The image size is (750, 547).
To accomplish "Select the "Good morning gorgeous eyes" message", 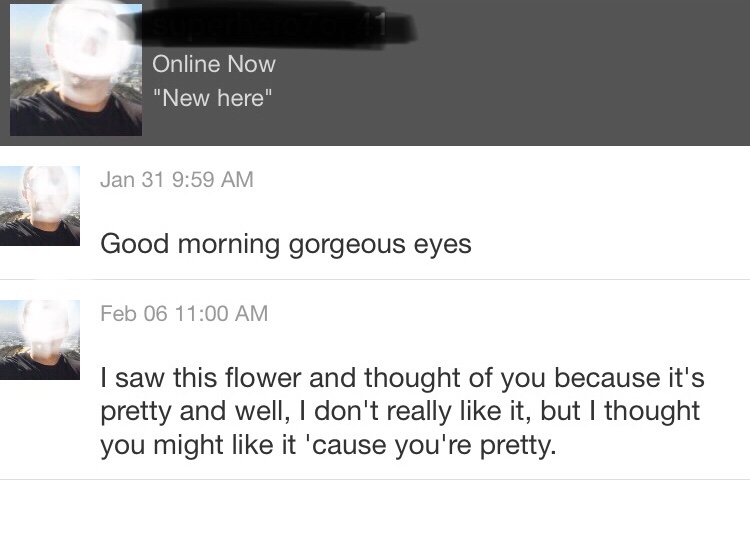I will 285,244.
